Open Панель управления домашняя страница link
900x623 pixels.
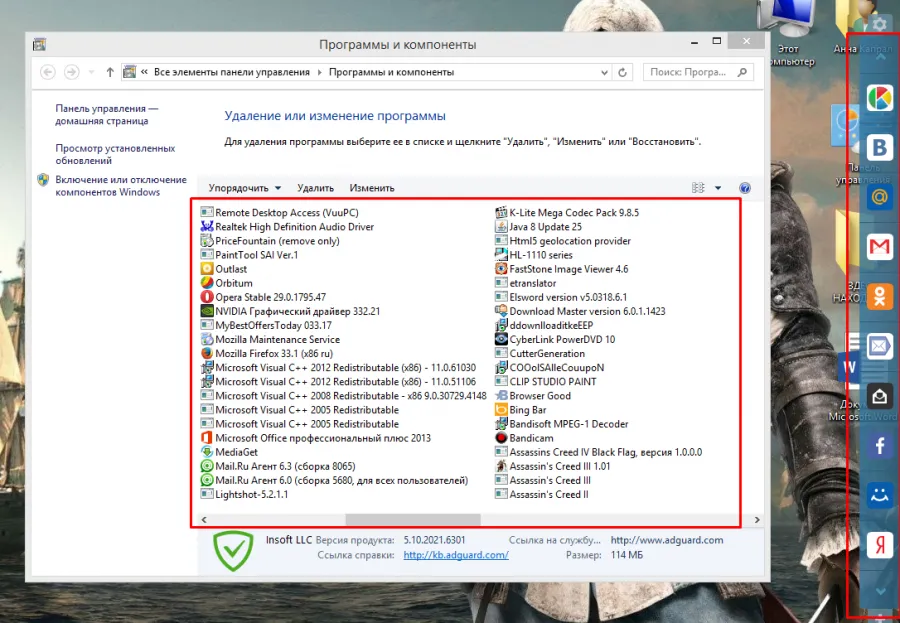tap(107, 114)
